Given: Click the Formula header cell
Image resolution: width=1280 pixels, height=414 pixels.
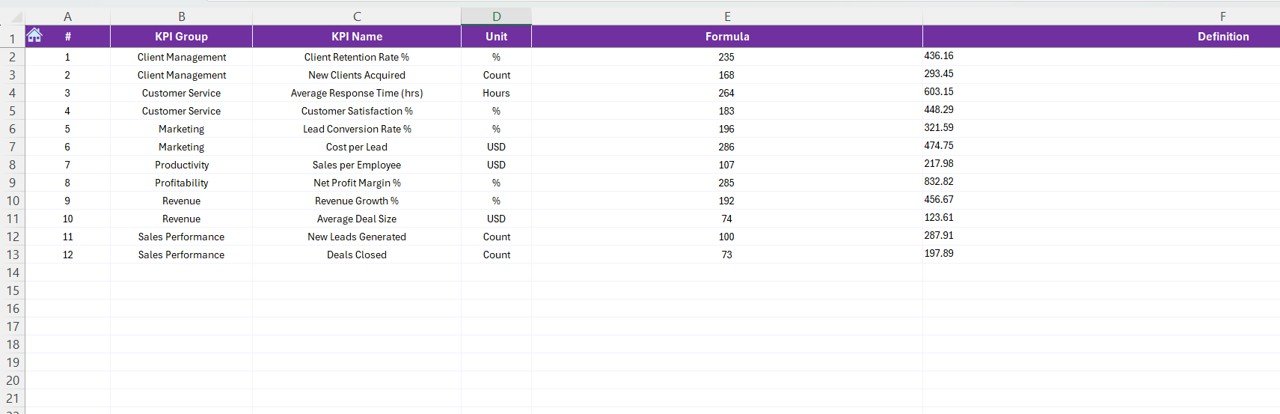Looking at the screenshot, I should (x=726, y=37).
